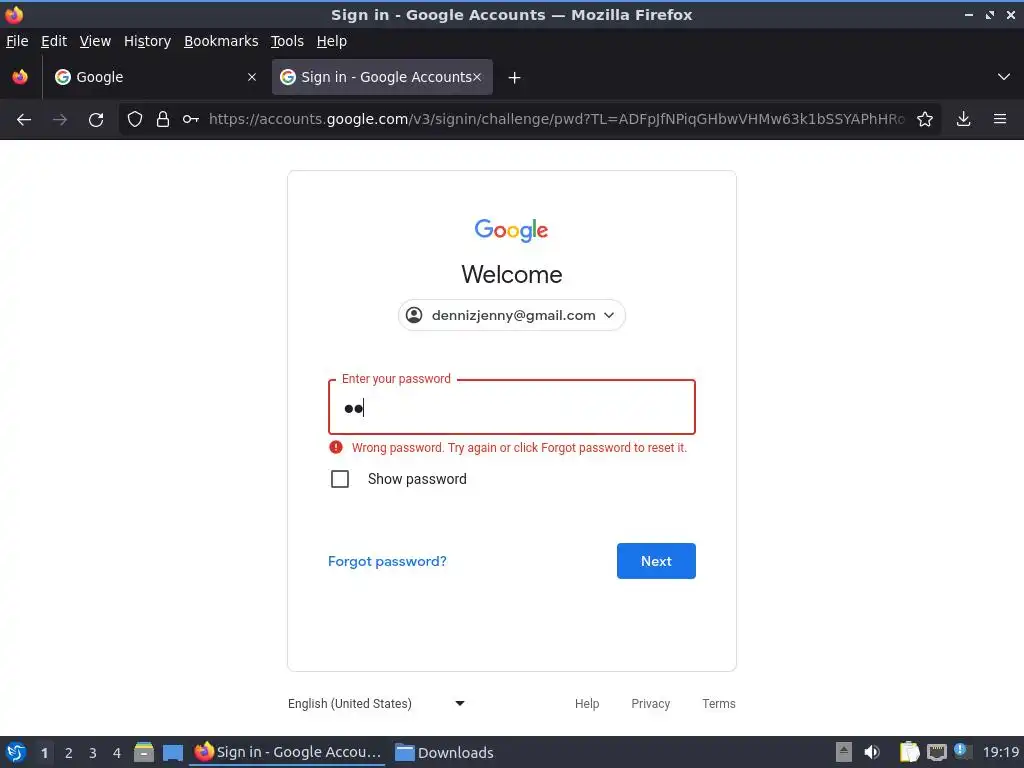
Task: Open a new tab with plus button
Action: pos(515,78)
